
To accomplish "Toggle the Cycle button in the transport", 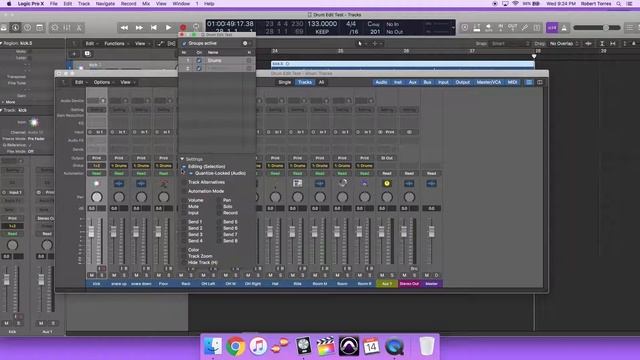I will coord(196,27).
